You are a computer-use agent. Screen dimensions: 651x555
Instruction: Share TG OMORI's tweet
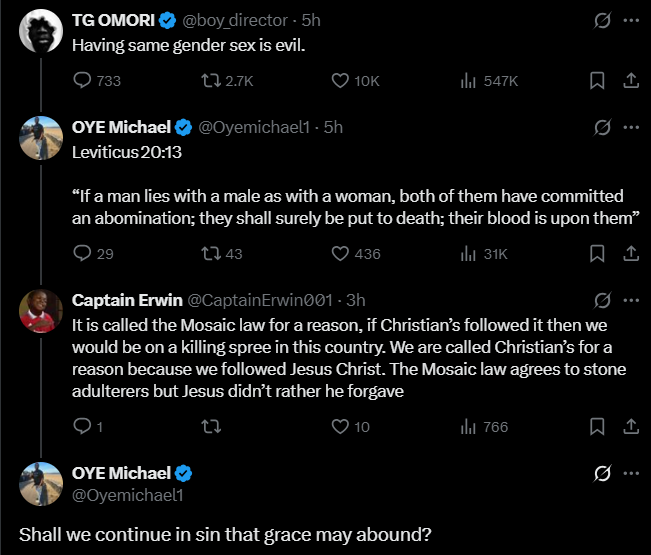pyautogui.click(x=631, y=81)
